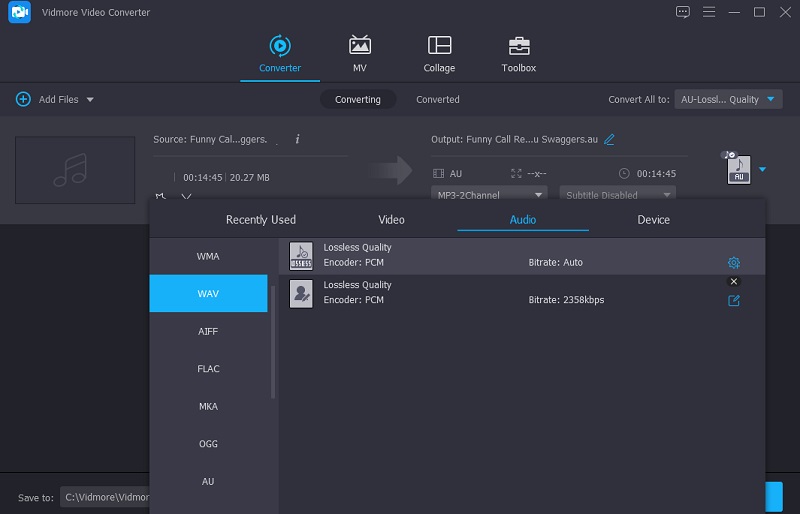
Task: Choose FLAC from the format list
Action: point(208,369)
